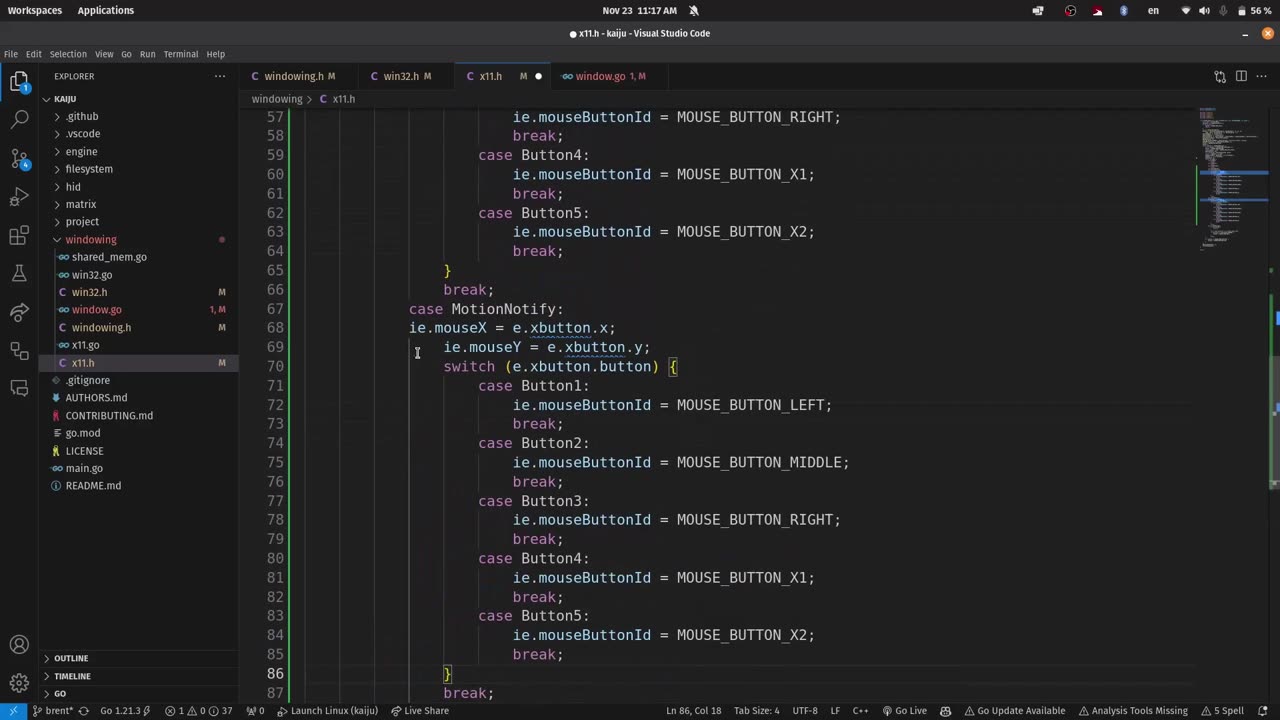The image size is (1280, 720).
Task: Click Go Update Available warning
Action: click(x=1014, y=711)
